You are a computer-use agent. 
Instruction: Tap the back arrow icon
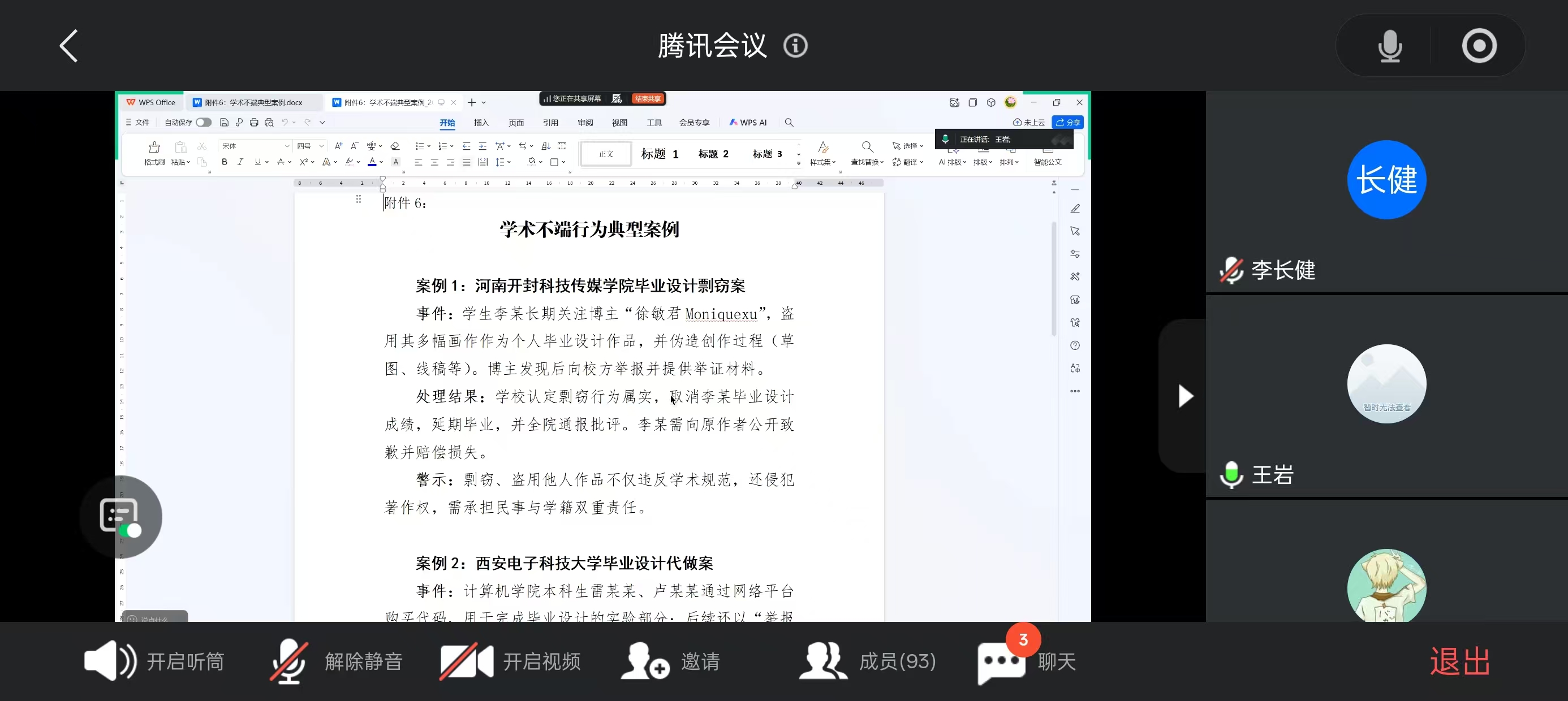pyautogui.click(x=69, y=46)
